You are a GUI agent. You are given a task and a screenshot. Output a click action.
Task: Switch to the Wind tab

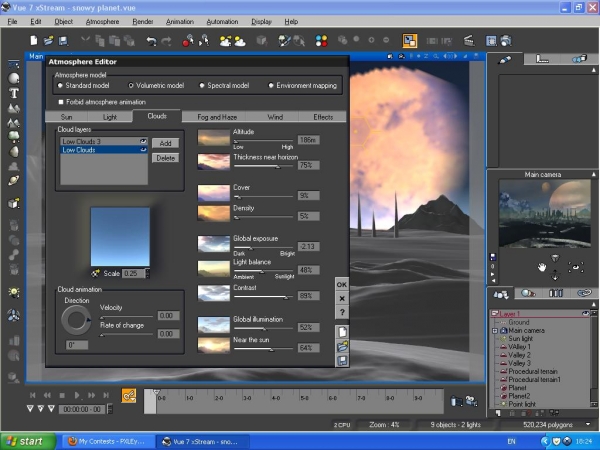click(275, 117)
